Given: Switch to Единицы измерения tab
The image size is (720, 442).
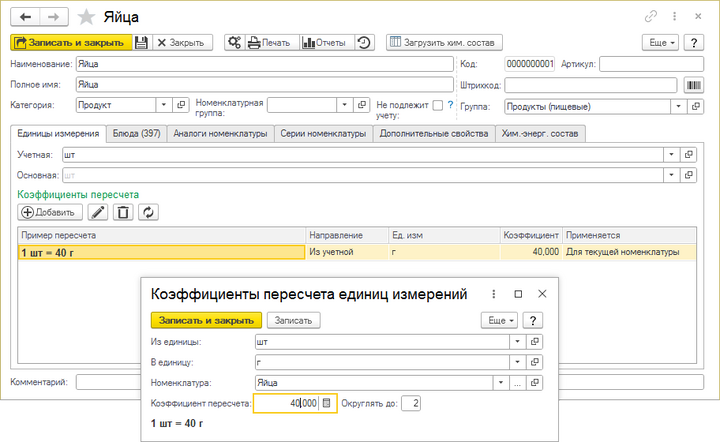Looking at the screenshot, I should pos(58,134).
